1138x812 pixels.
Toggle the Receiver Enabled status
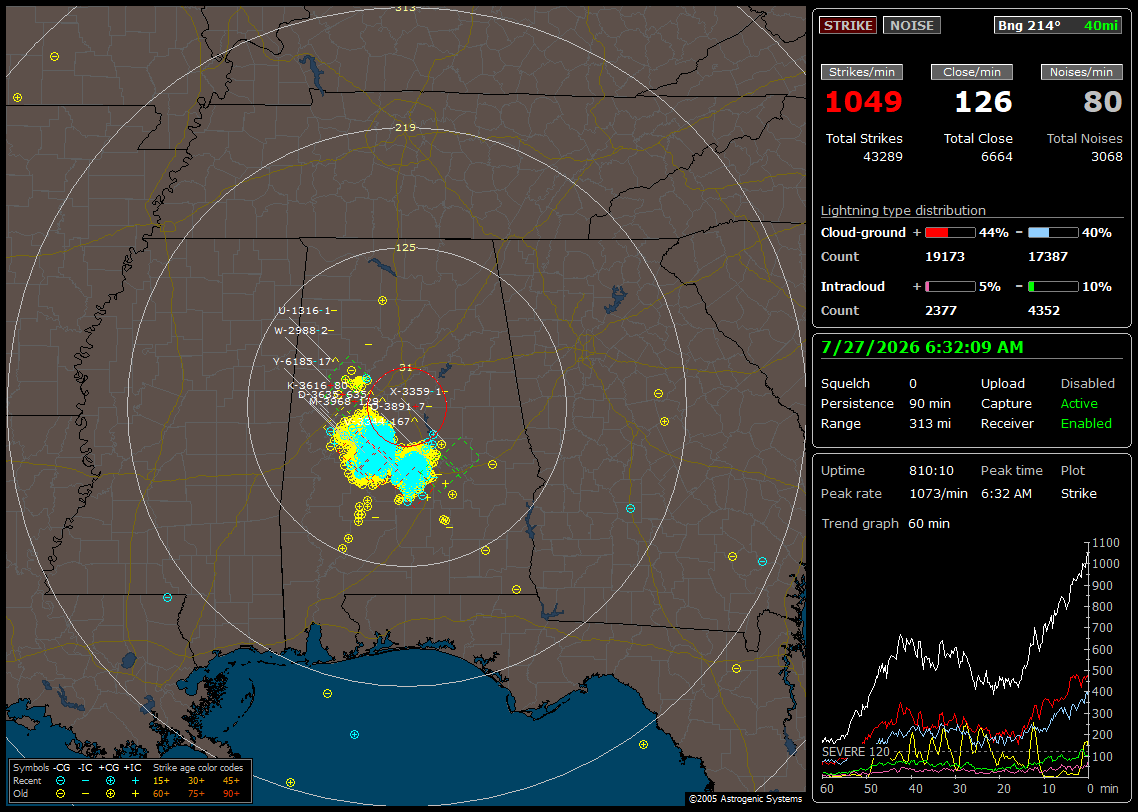[1086, 423]
